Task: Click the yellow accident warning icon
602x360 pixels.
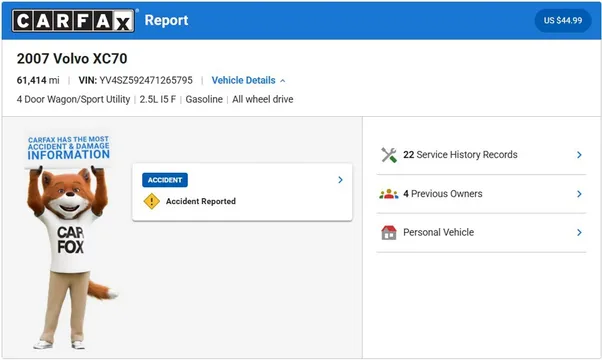Action: 152,201
